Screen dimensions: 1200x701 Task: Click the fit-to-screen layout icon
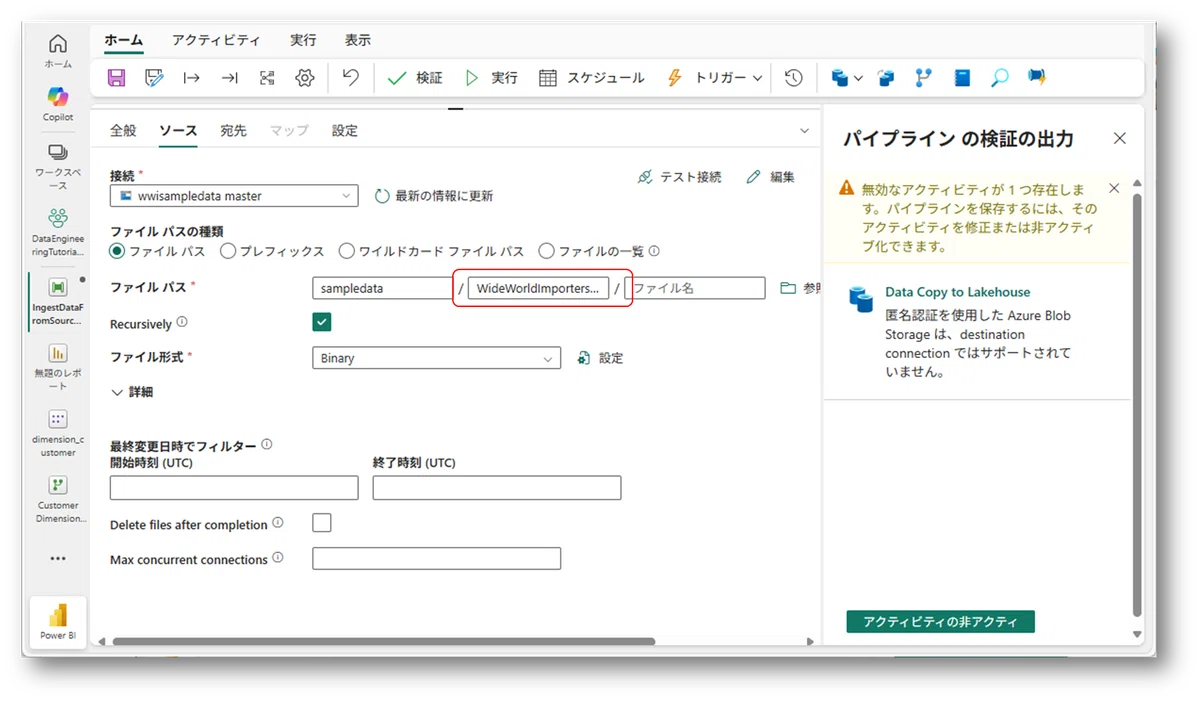point(266,78)
